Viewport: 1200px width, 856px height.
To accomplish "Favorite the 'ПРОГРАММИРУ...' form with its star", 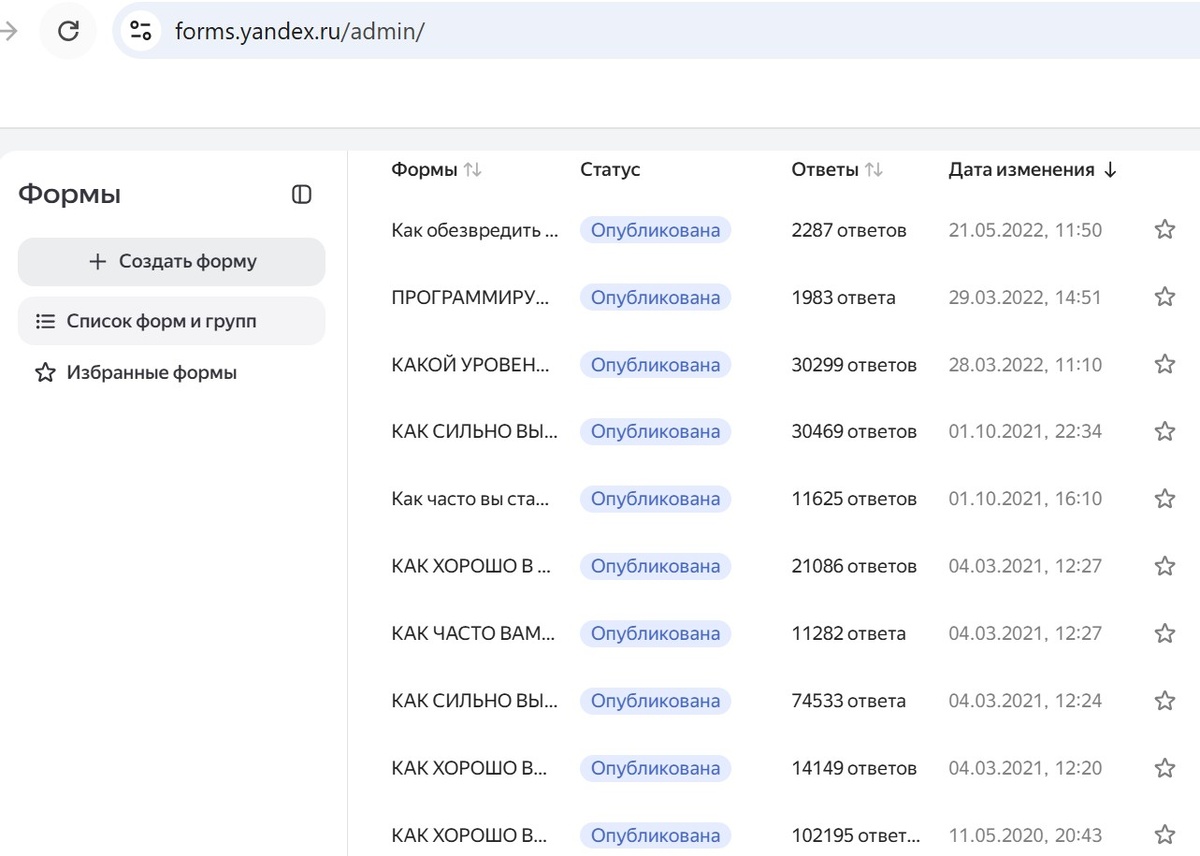I will 1164,297.
